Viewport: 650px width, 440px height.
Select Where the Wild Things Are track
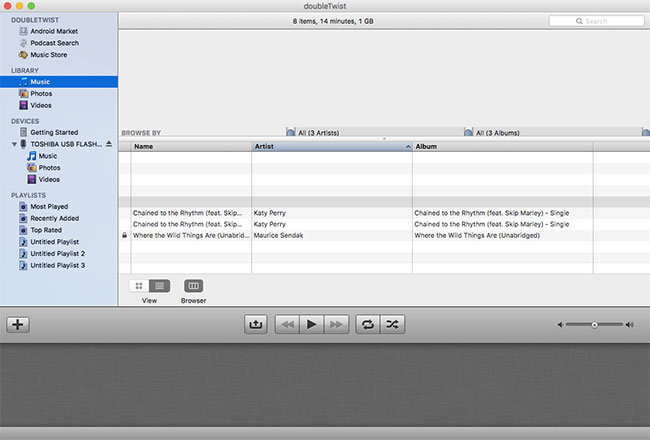coord(191,235)
